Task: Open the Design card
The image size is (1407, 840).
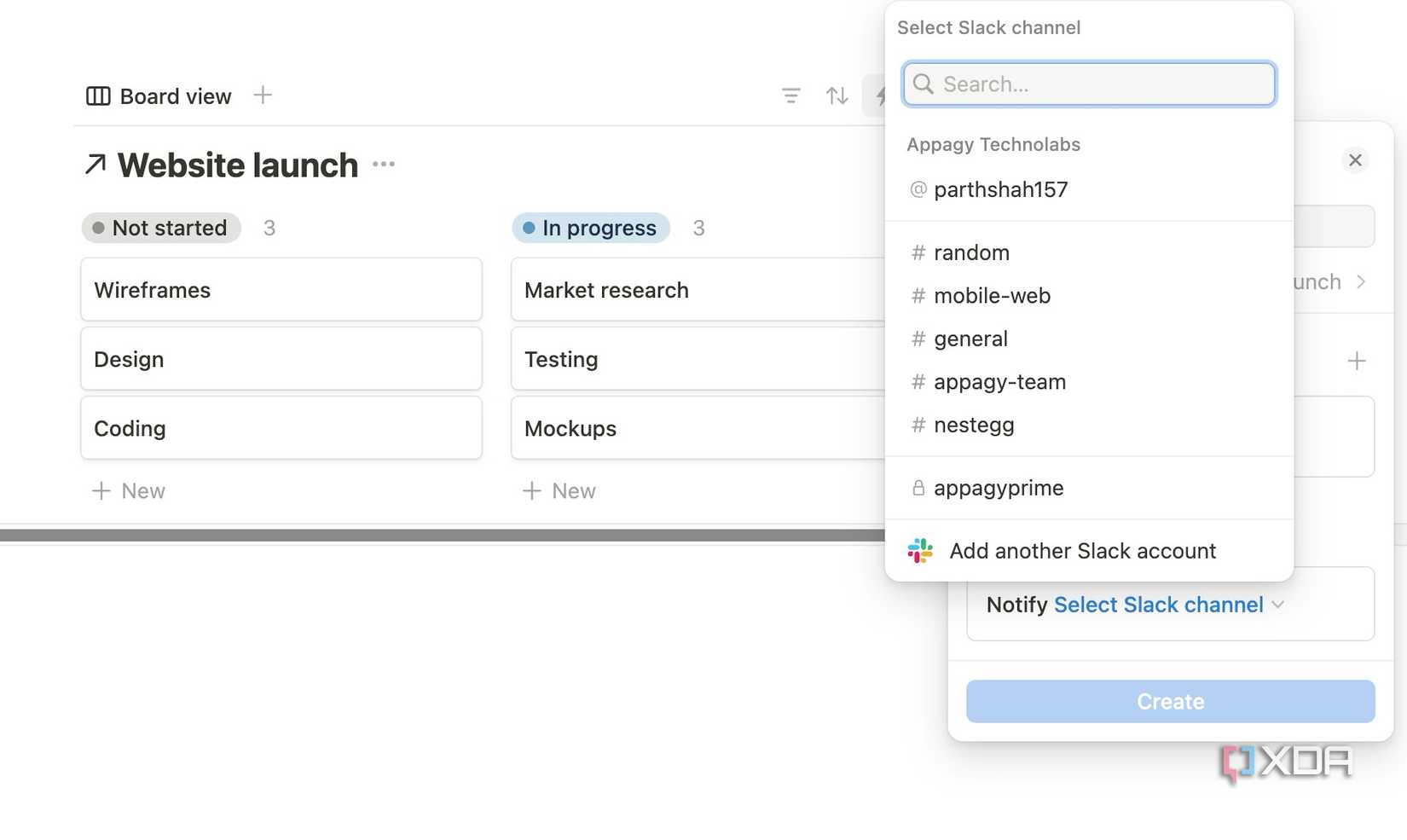Action: click(x=281, y=359)
